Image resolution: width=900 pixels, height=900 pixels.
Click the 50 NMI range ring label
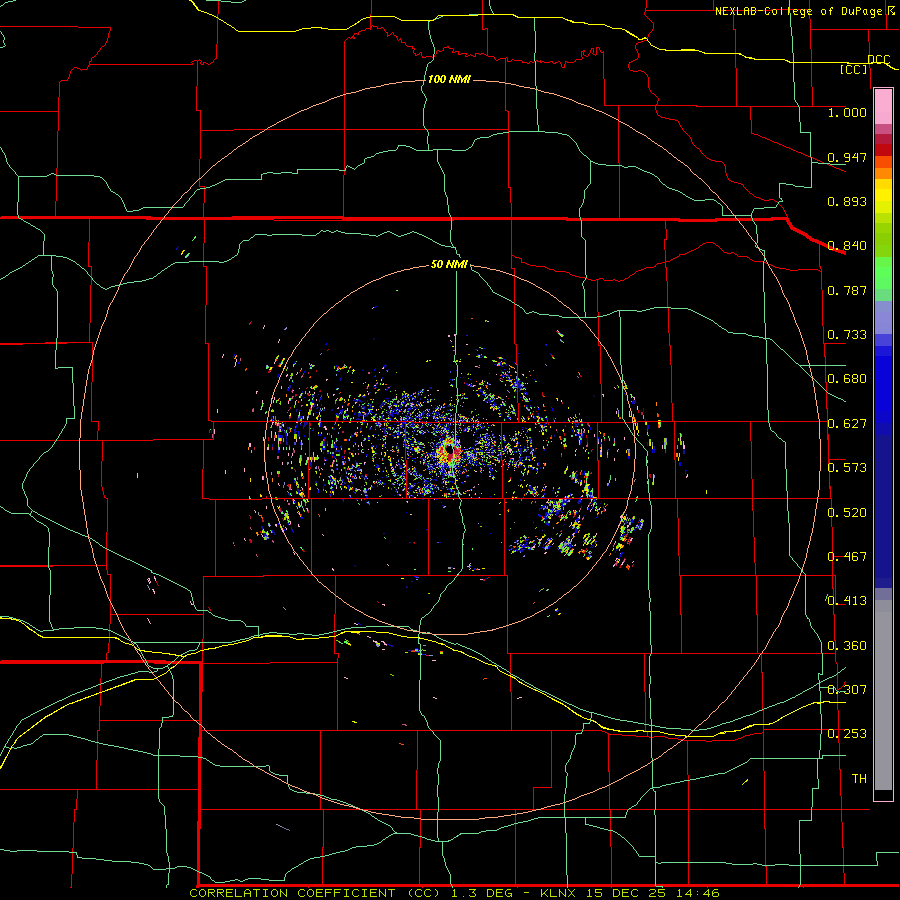pos(449,264)
